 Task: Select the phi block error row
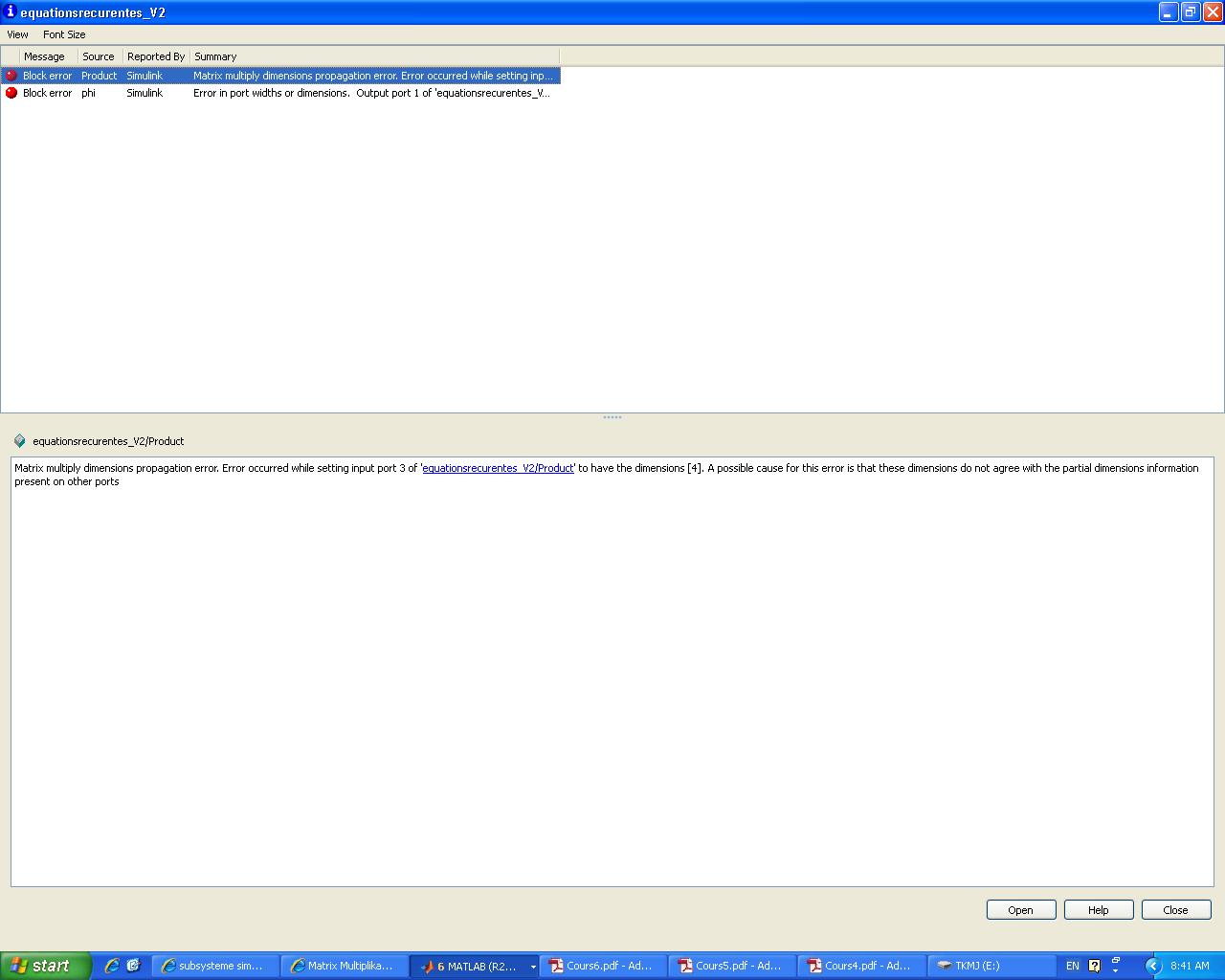pyautogui.click(x=287, y=93)
